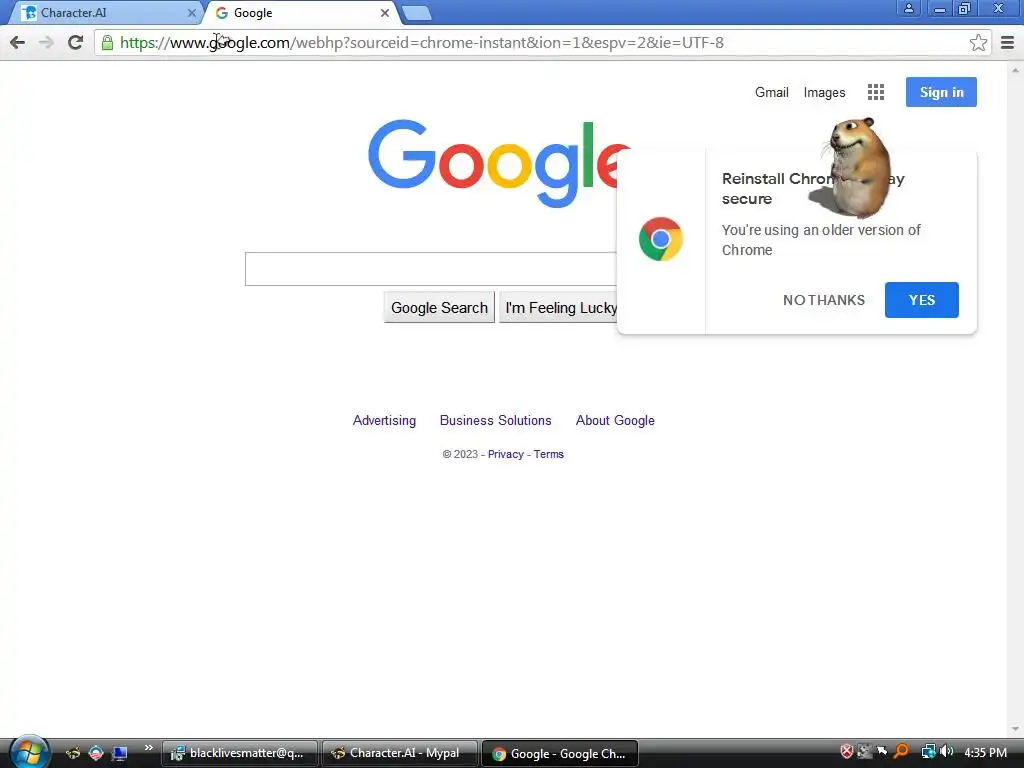1024x768 pixels.
Task: Open the Chrome profile person icon
Action: (x=908, y=9)
